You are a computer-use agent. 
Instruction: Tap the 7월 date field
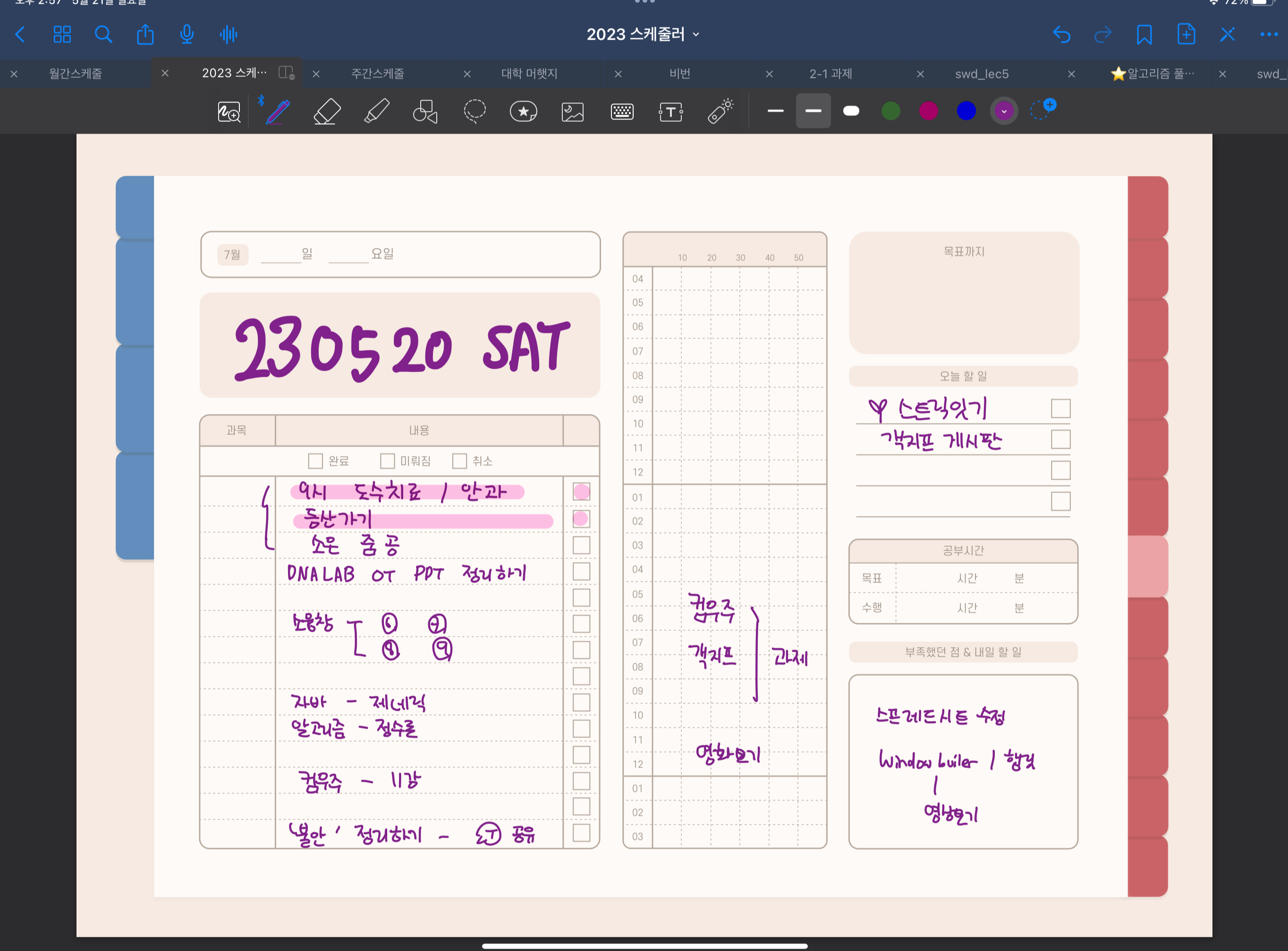click(232, 255)
